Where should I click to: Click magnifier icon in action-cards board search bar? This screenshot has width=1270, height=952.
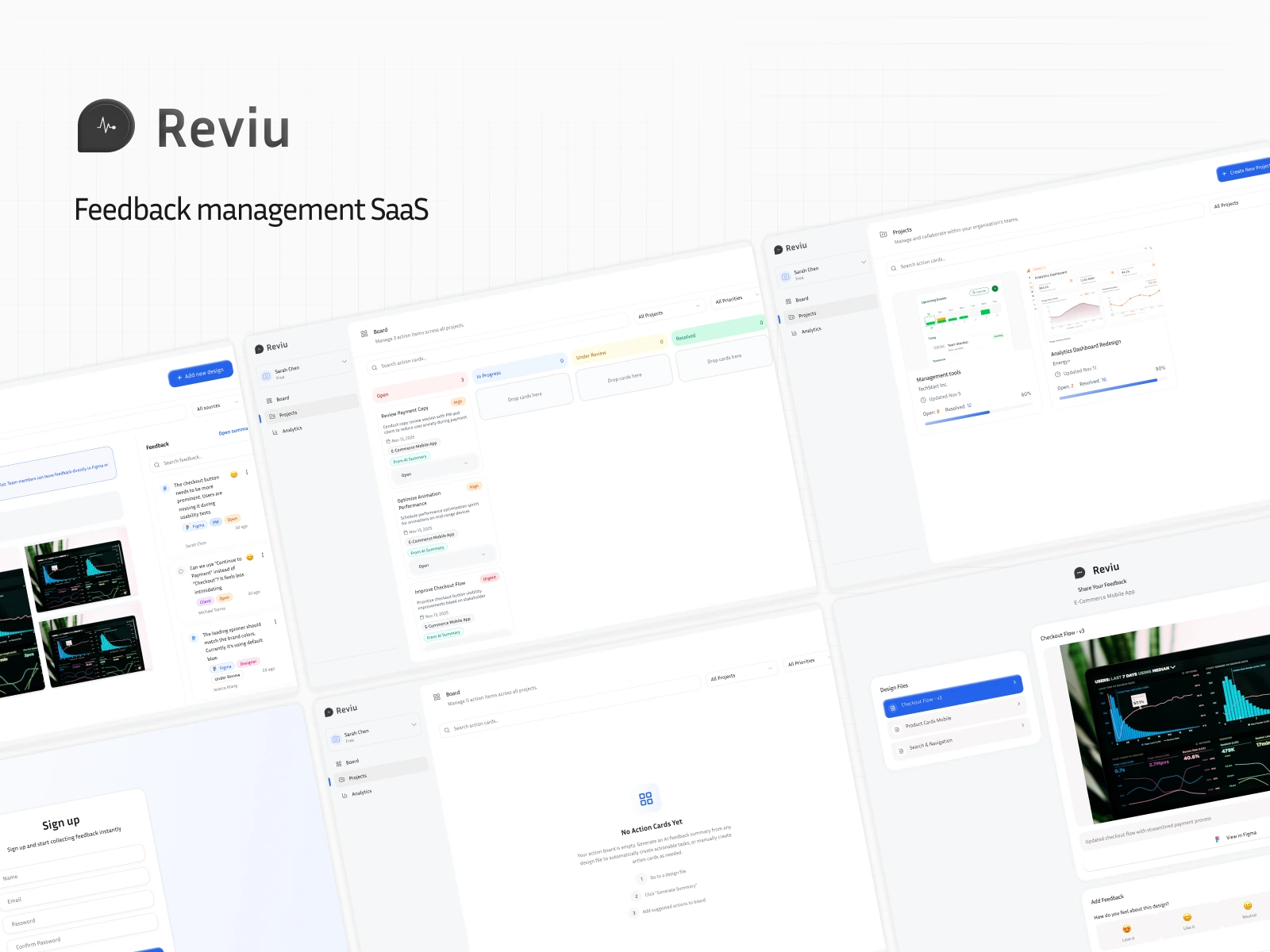[x=375, y=367]
